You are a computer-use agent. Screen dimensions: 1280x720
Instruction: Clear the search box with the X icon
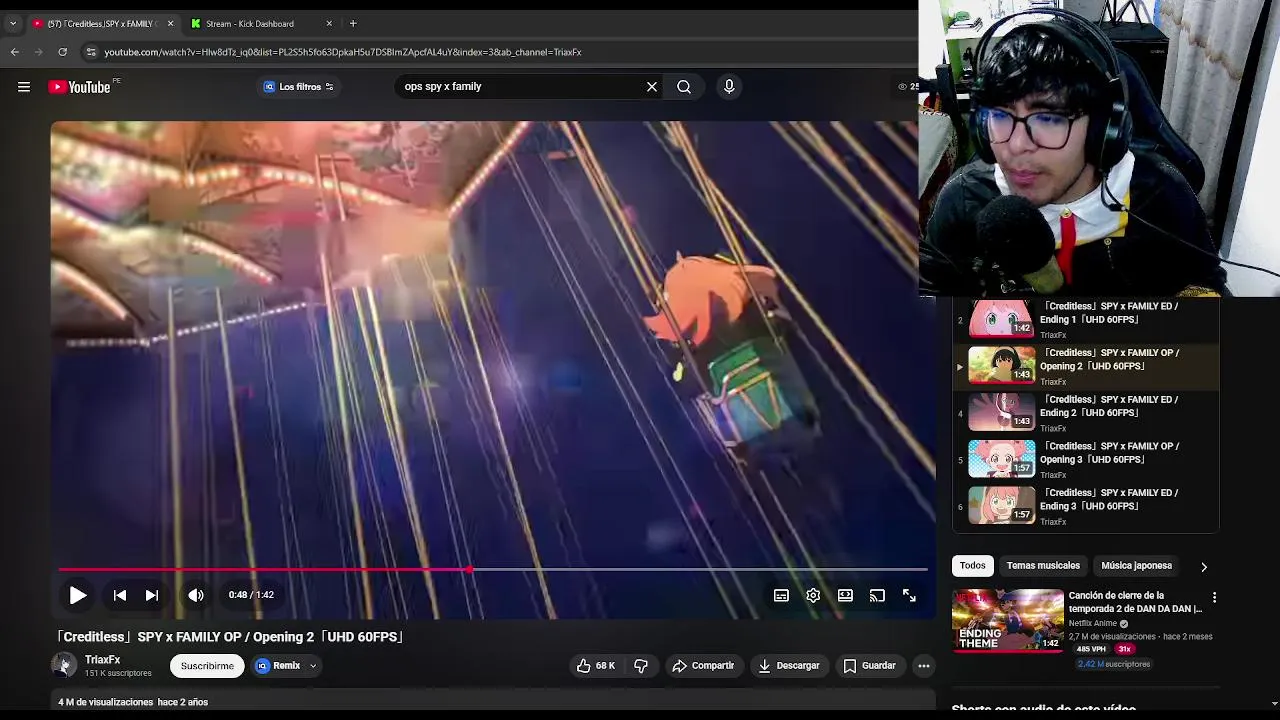click(x=652, y=87)
